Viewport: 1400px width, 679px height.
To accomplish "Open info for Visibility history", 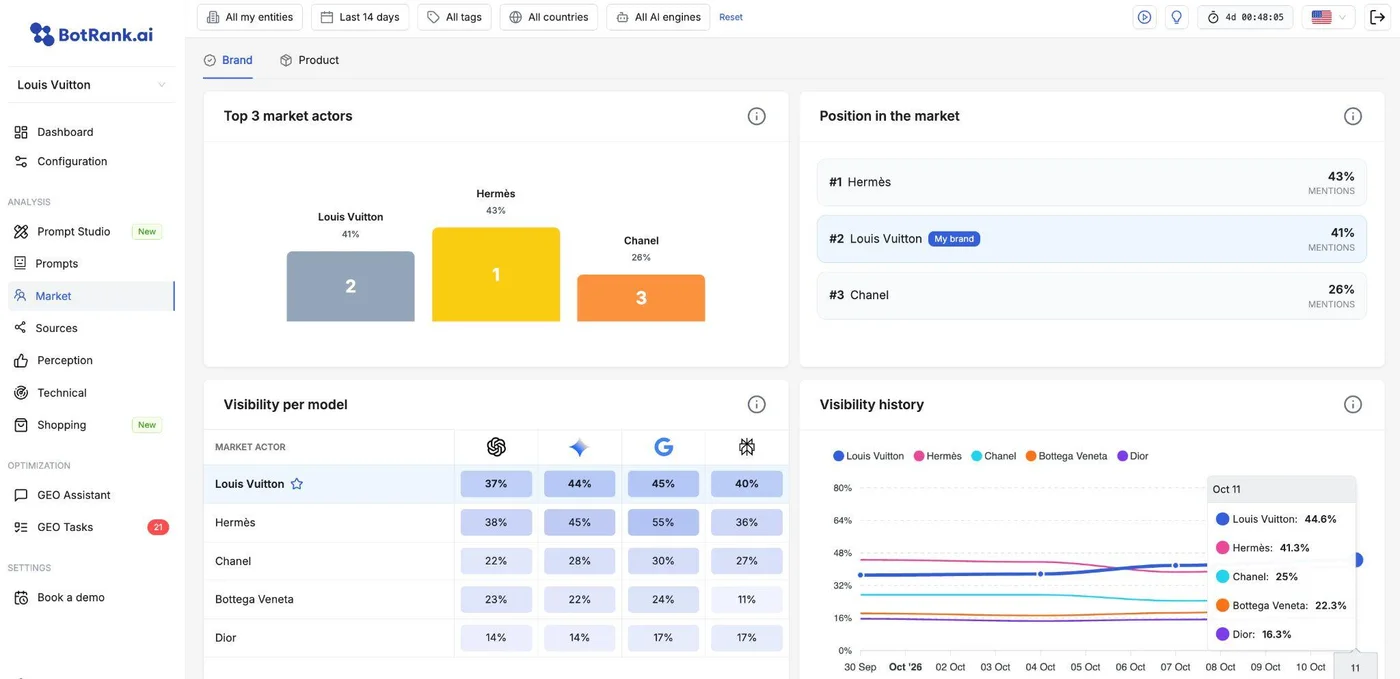I will point(1353,404).
